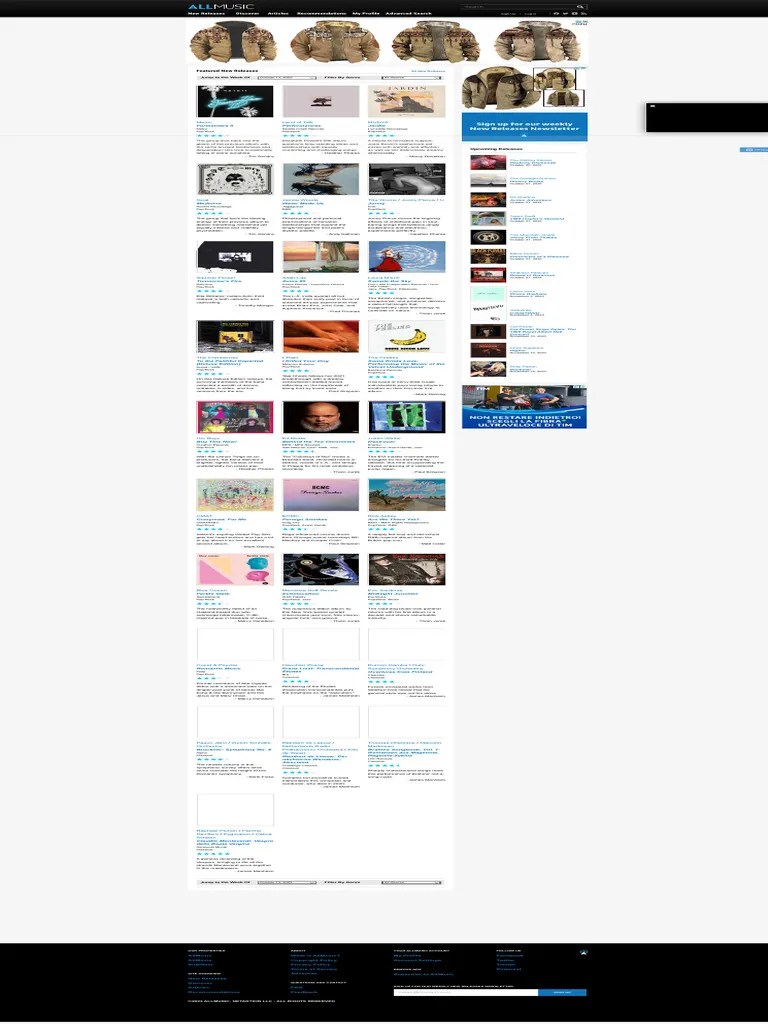The height and width of the screenshot is (1024, 768).
Task: Open the bald bearded man album cover
Action: pyautogui.click(x=321, y=417)
